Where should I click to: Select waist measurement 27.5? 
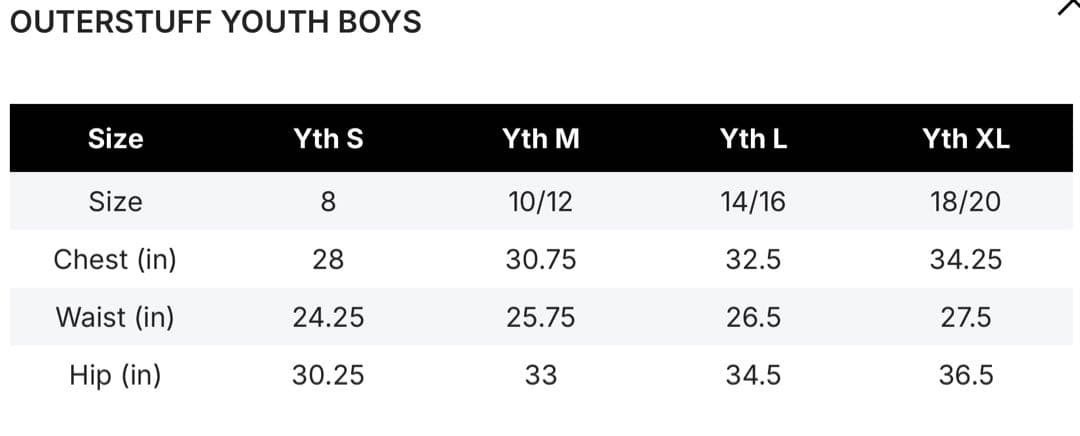coord(966,318)
